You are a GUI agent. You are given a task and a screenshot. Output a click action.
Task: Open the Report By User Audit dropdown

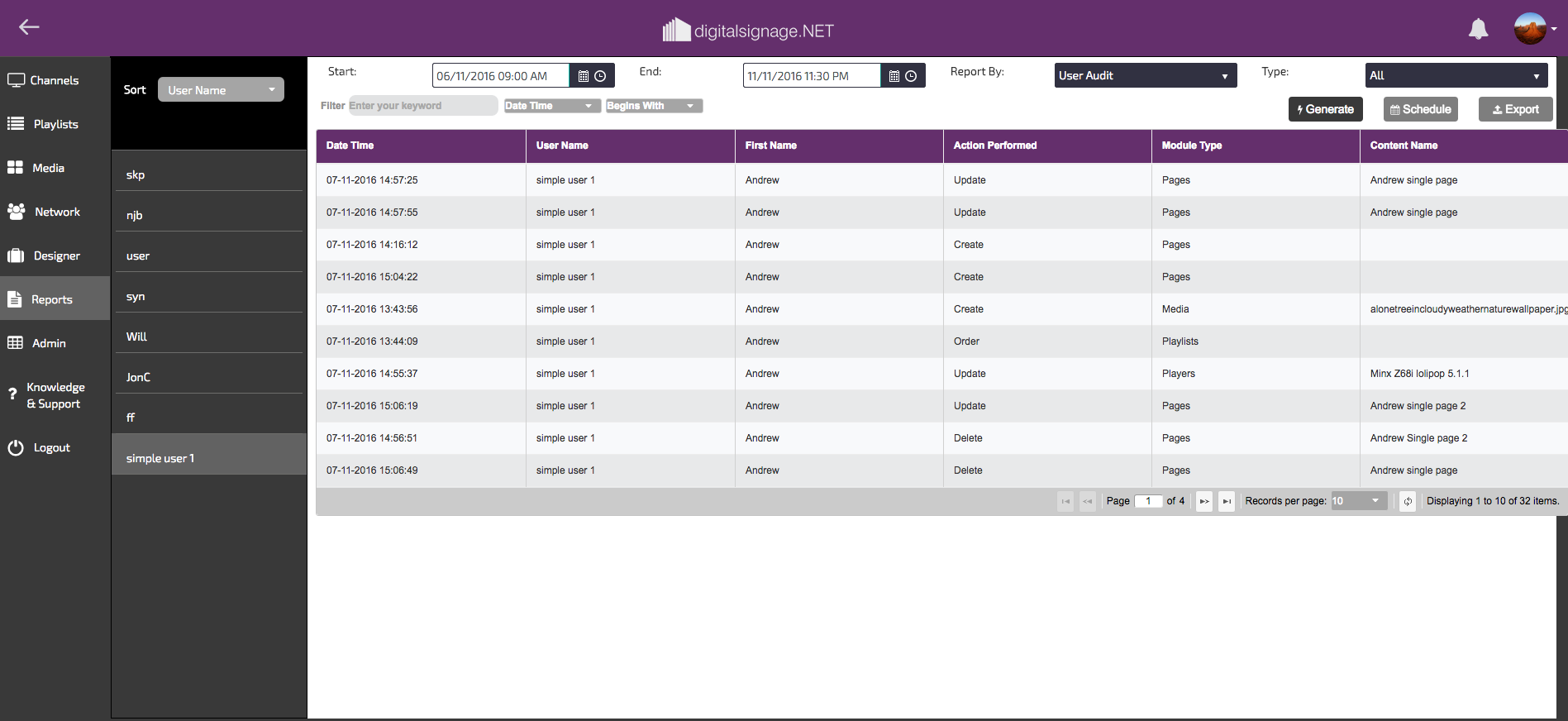coord(1146,75)
